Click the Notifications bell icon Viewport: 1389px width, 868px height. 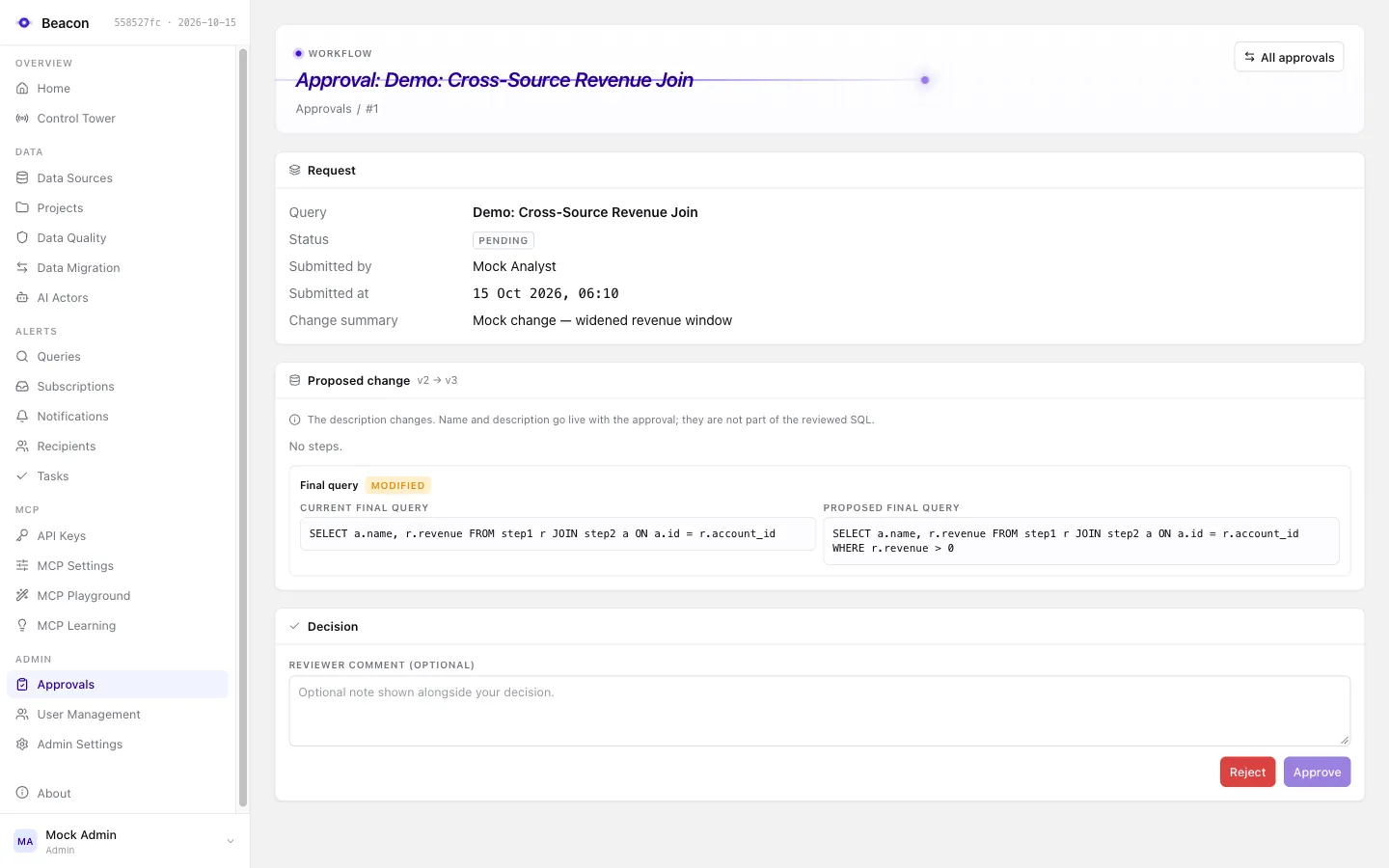pyautogui.click(x=22, y=416)
